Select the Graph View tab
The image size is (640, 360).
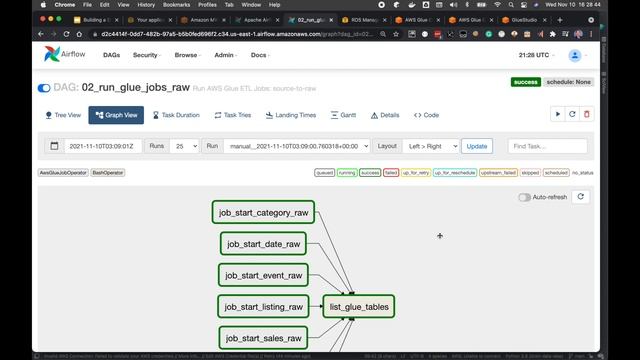(116, 115)
